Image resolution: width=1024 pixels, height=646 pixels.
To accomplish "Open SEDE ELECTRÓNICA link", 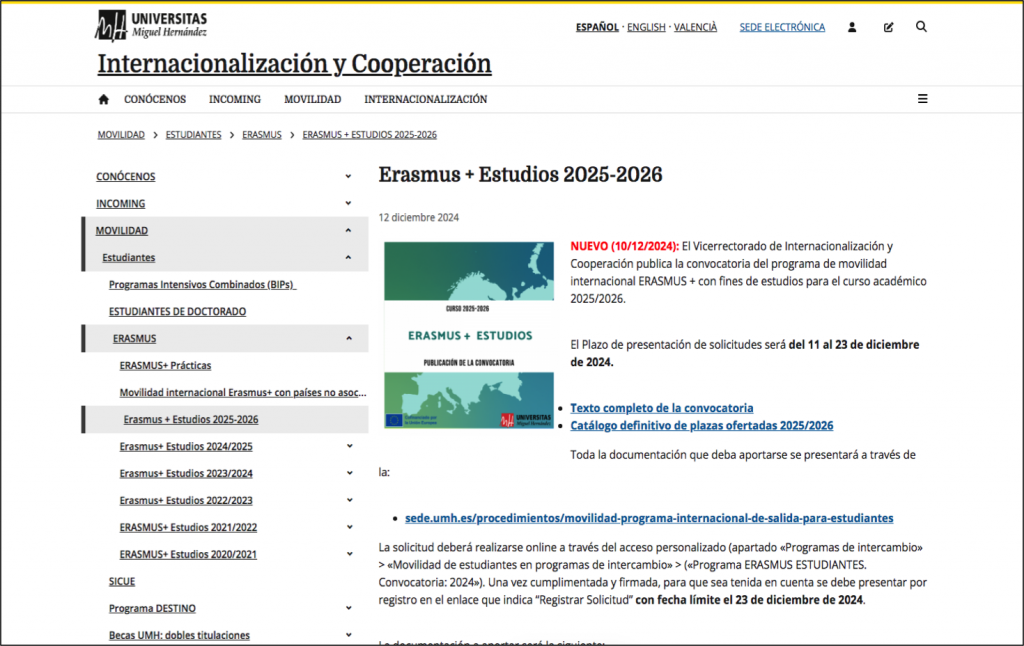I will tap(782, 27).
